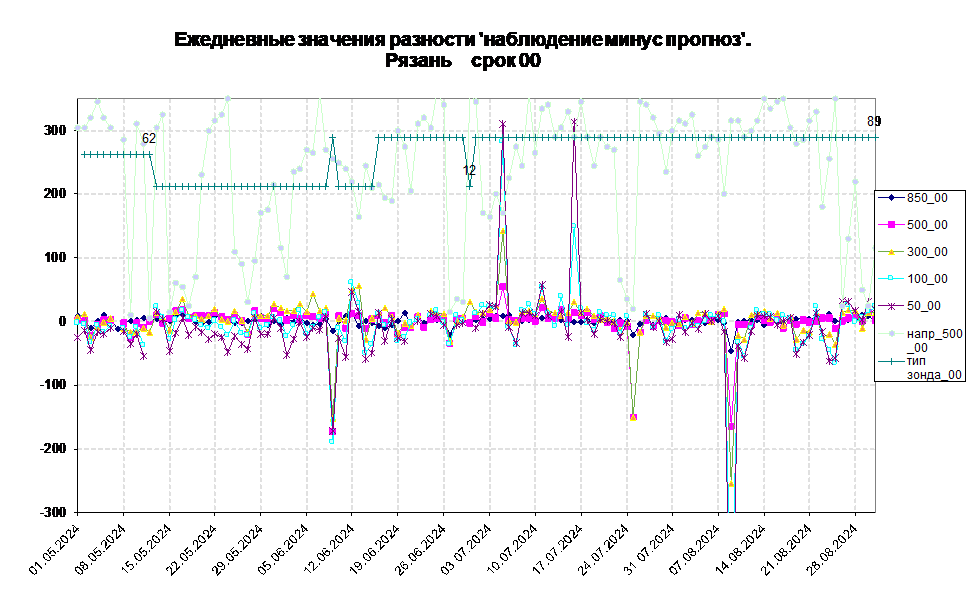Click the y-axis value 0
Image resolution: width=976 pixels, height=599 pixels.
point(62,321)
